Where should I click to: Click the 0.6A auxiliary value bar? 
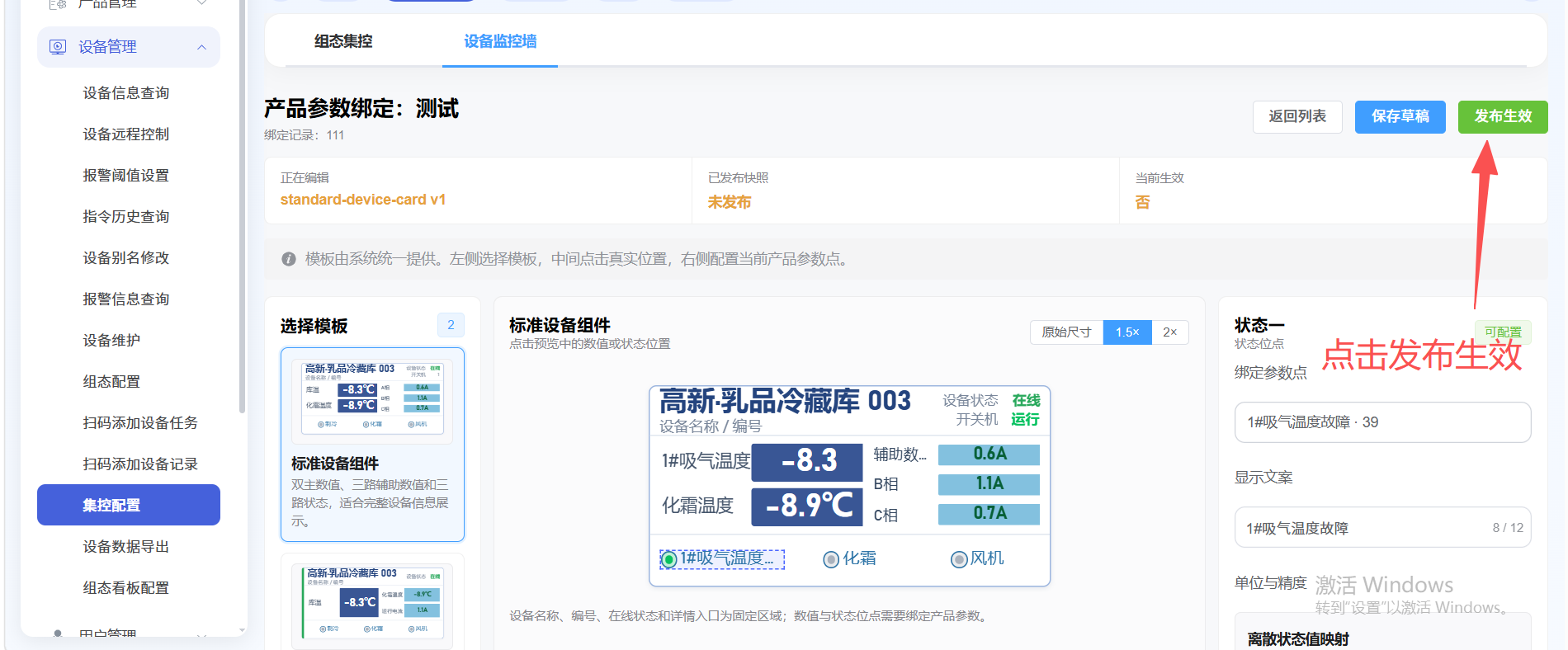coord(989,454)
